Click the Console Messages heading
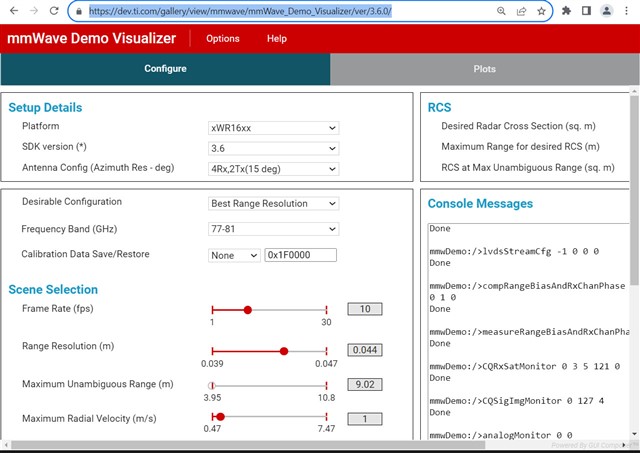Screen dimensions: 640x453 click(x=480, y=203)
